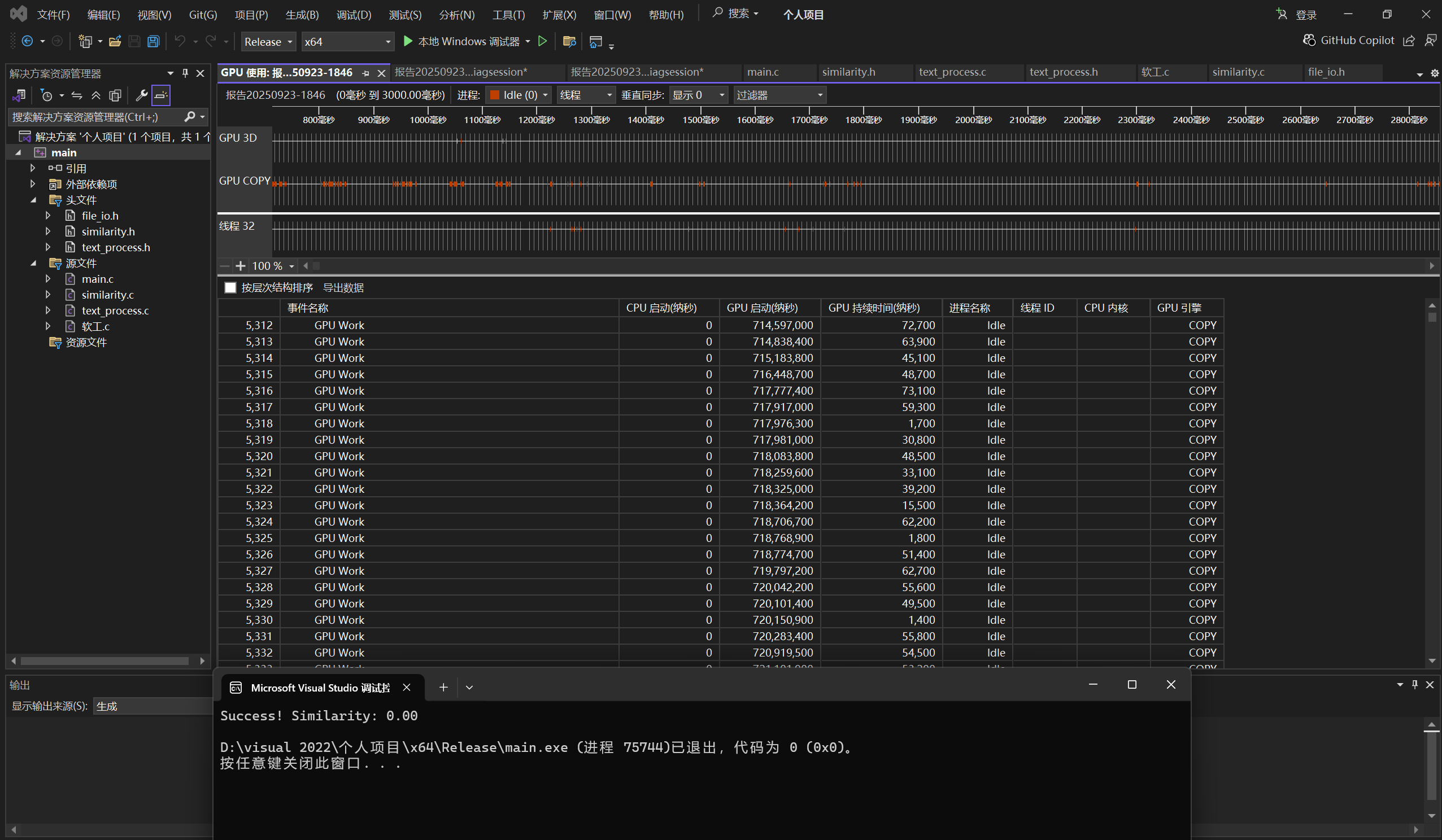The height and width of the screenshot is (840, 1442).
Task: Toggle pin on Solution Explorer panel
Action: pos(185,73)
